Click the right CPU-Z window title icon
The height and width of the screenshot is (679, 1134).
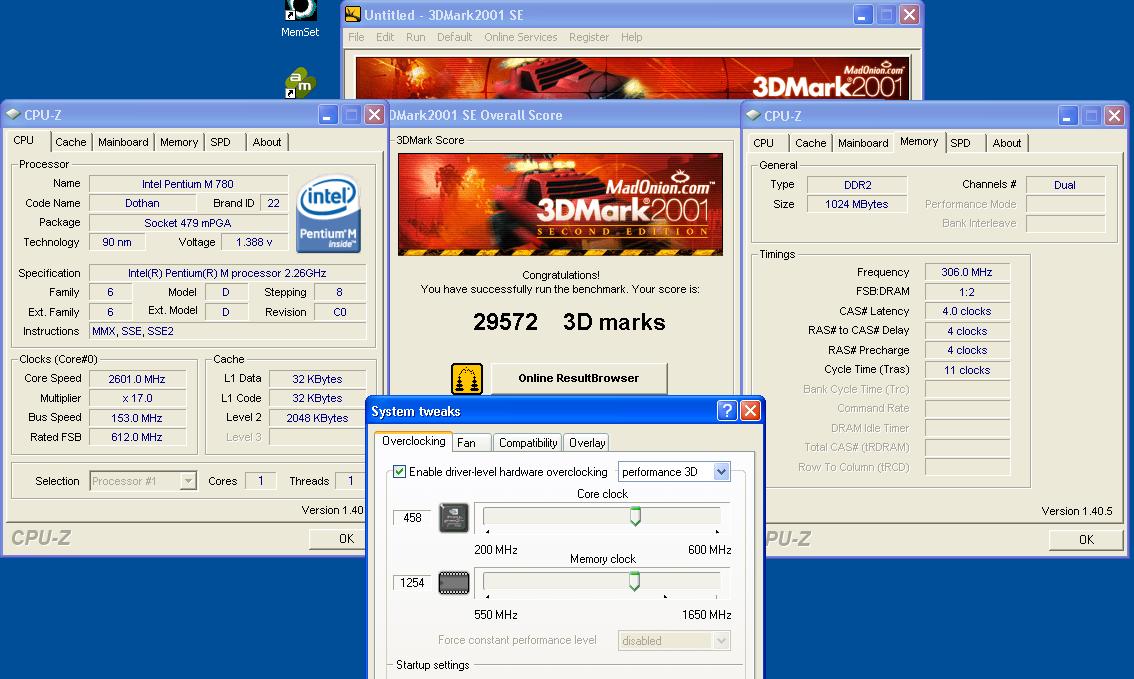[x=753, y=116]
